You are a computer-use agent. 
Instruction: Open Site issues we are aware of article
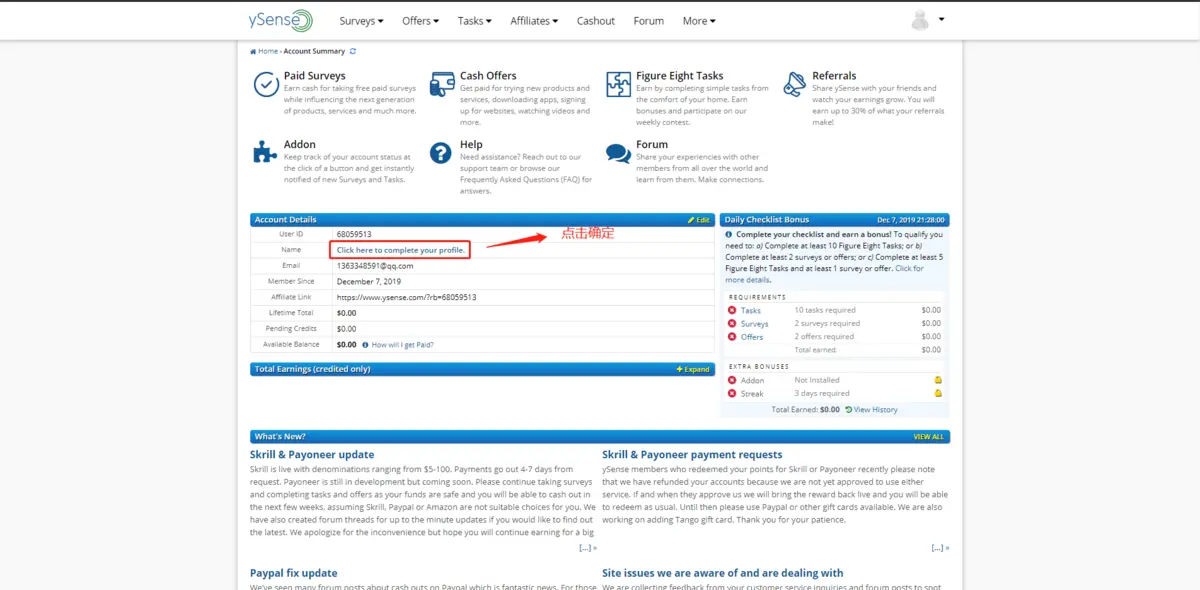(x=723, y=574)
